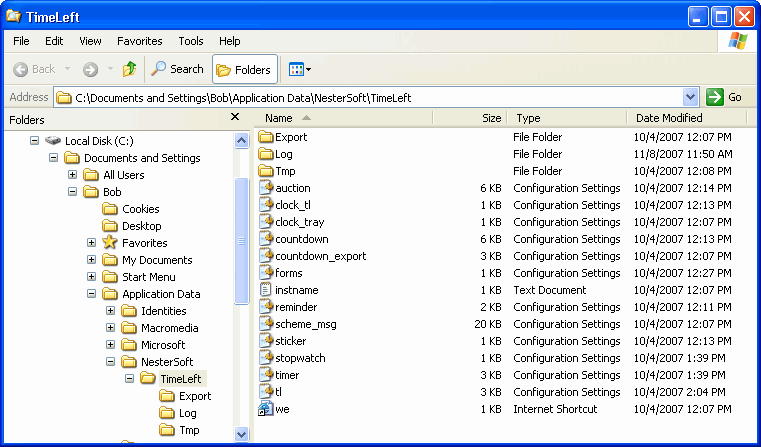Image resolution: width=761 pixels, height=447 pixels.
Task: Select the Microsoft folder in tree
Action: (153, 345)
